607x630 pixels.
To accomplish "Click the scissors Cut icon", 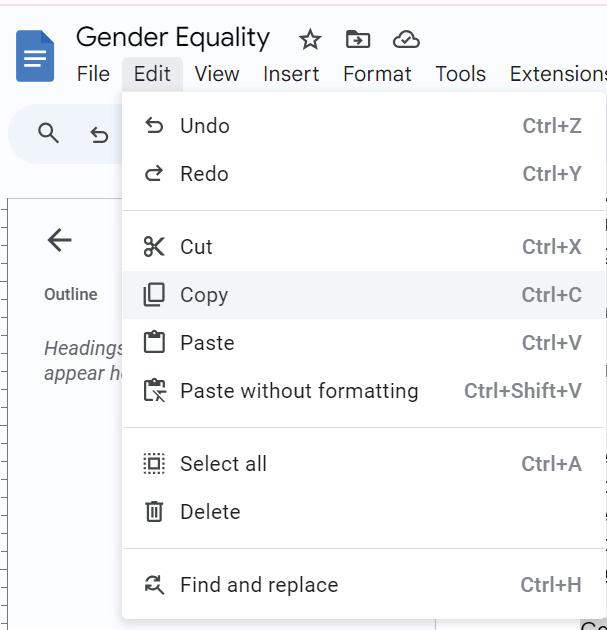I will (154, 247).
